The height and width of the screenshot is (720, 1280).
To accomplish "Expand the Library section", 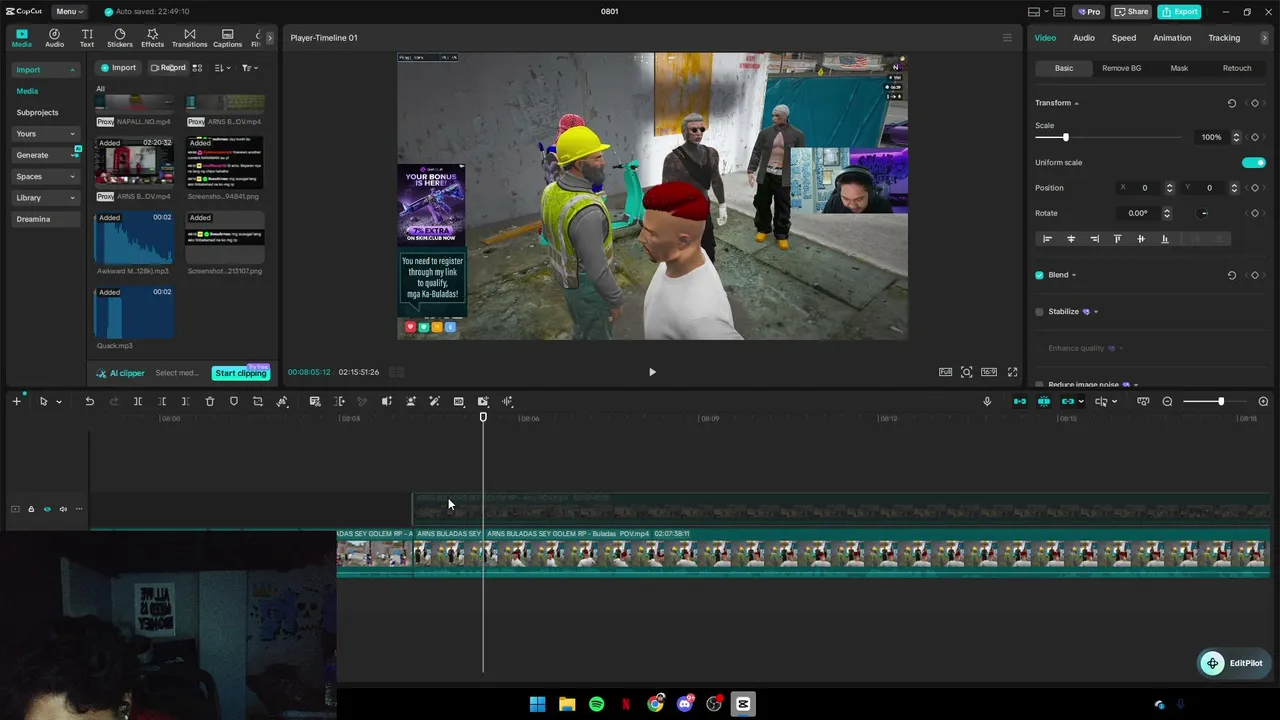I will click(x=45, y=198).
